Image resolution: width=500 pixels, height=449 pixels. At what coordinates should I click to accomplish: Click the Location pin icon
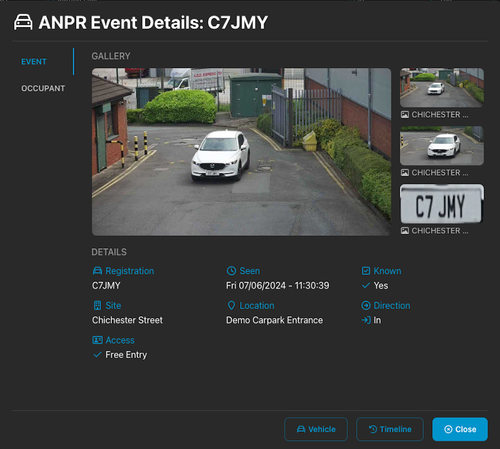231,305
